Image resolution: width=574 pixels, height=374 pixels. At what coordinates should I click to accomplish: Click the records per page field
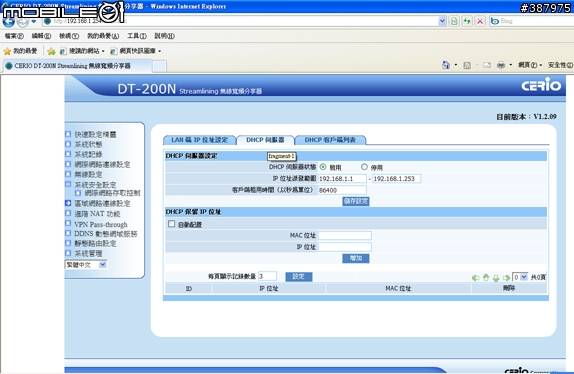point(267,276)
